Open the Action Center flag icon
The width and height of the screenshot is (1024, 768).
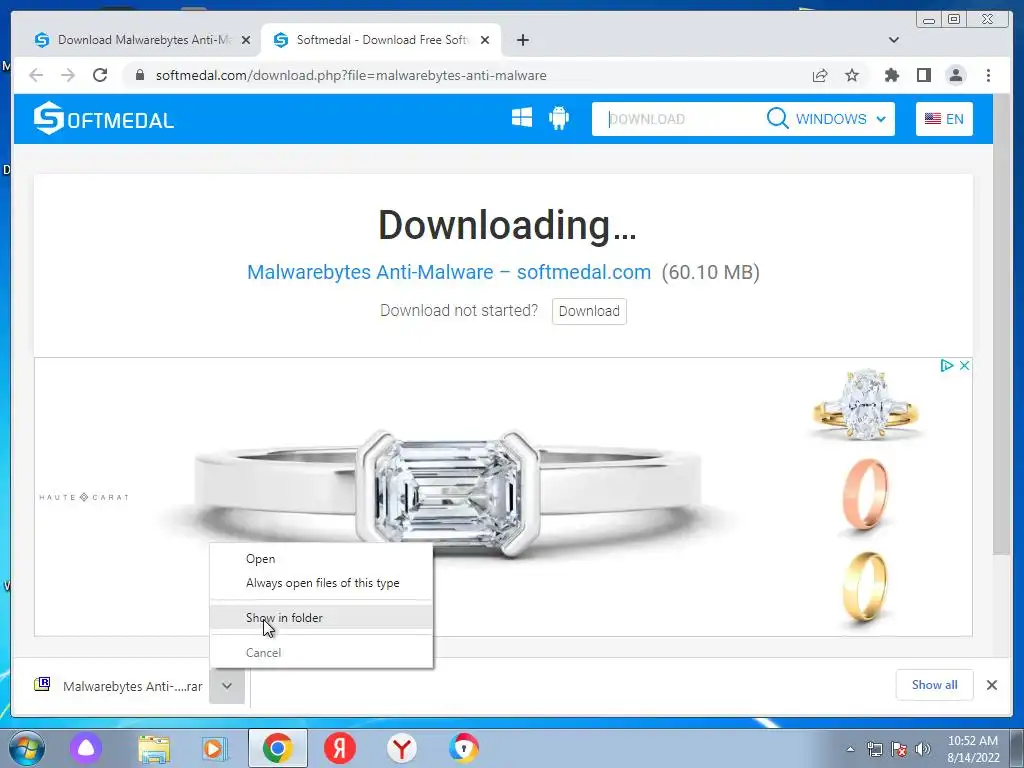tap(899, 749)
